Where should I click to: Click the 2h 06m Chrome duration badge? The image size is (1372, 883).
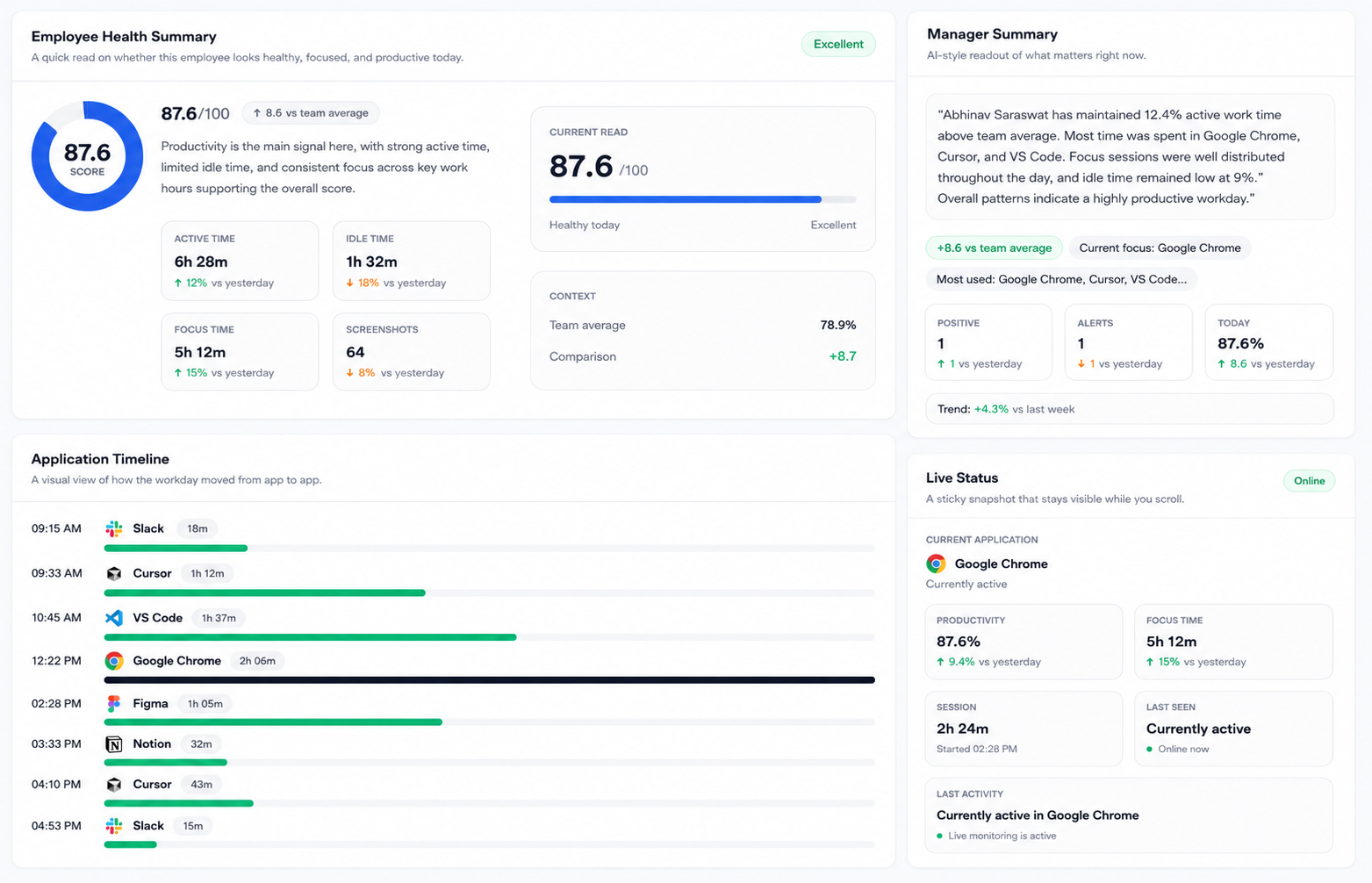pyautogui.click(x=257, y=661)
